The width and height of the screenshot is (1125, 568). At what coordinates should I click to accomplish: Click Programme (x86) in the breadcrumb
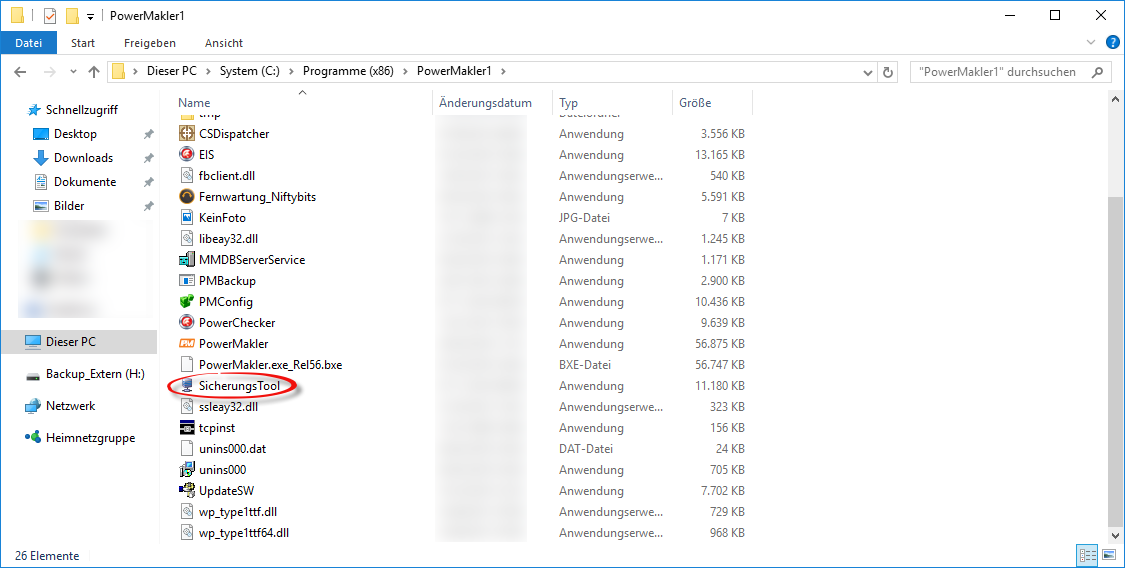(x=348, y=71)
